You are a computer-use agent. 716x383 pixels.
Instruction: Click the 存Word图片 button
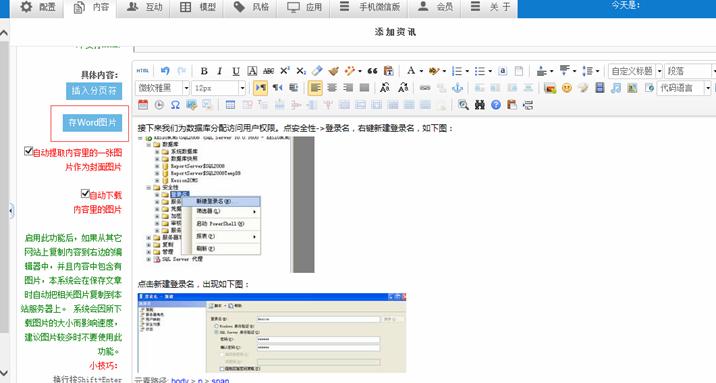coord(92,123)
